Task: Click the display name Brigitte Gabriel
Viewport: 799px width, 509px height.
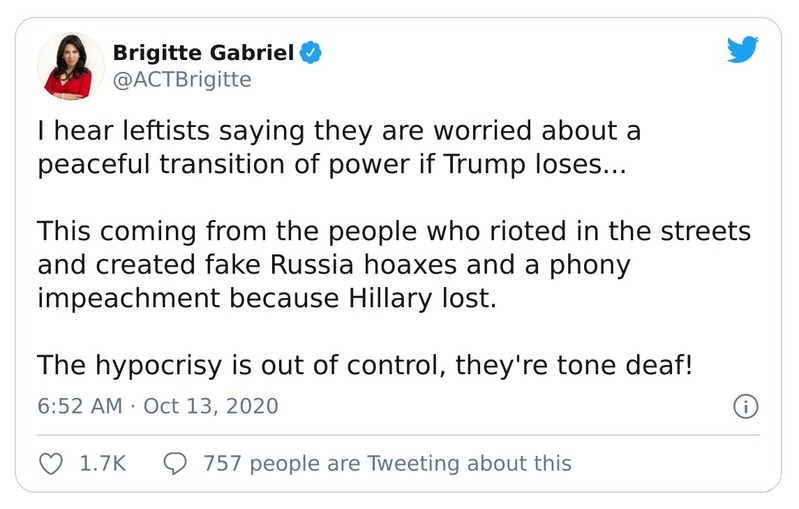Action: pos(203,52)
